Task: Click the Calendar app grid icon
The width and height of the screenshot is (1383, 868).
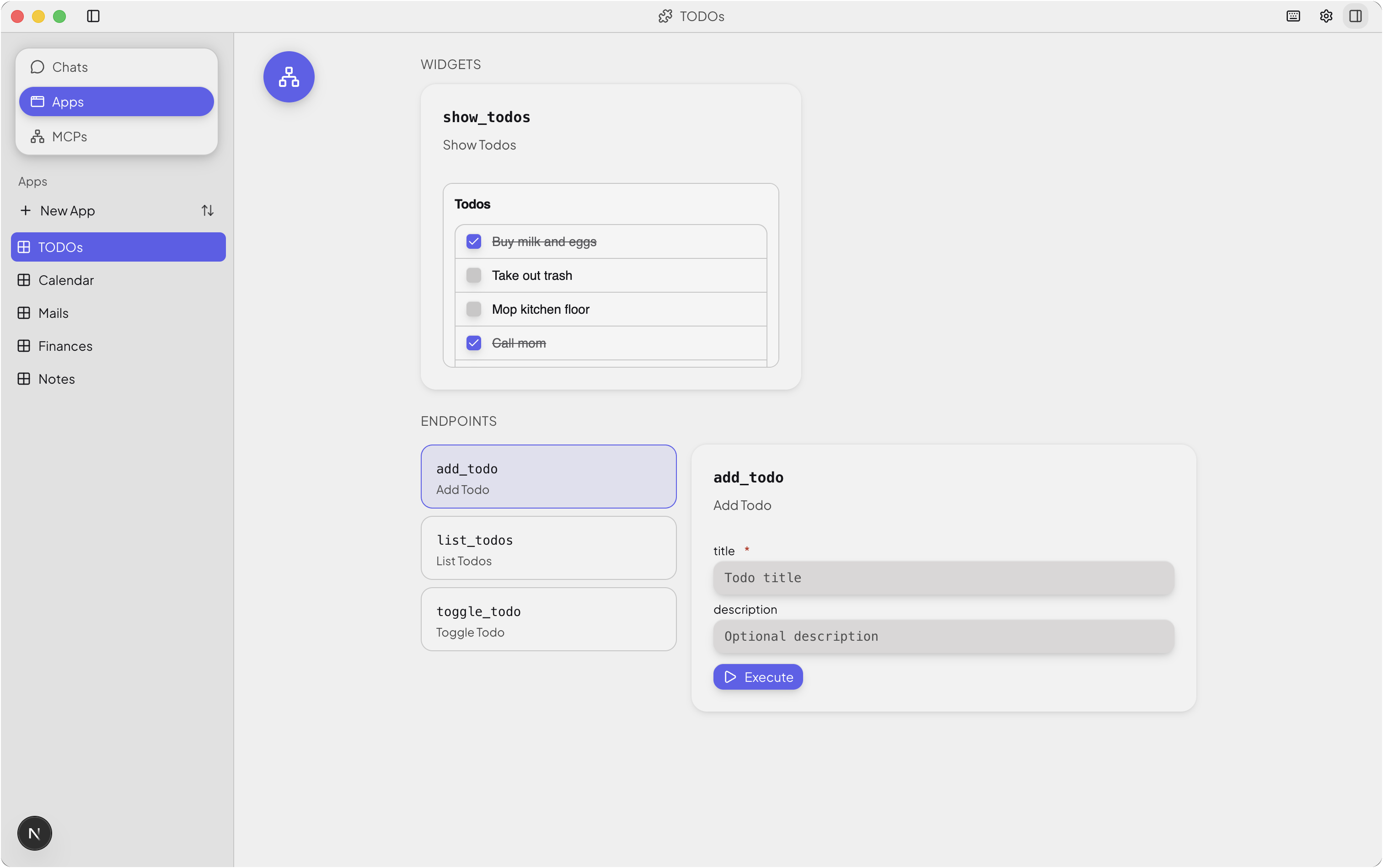Action: [24, 280]
